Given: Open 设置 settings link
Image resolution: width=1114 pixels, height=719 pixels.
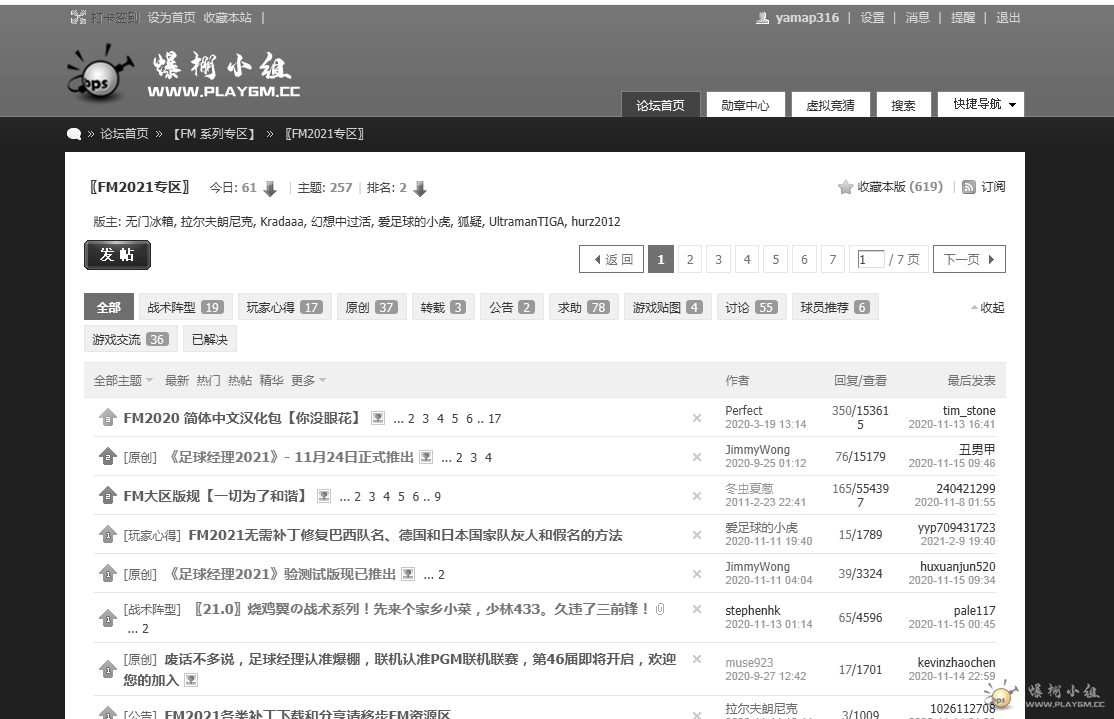Looking at the screenshot, I should (872, 18).
